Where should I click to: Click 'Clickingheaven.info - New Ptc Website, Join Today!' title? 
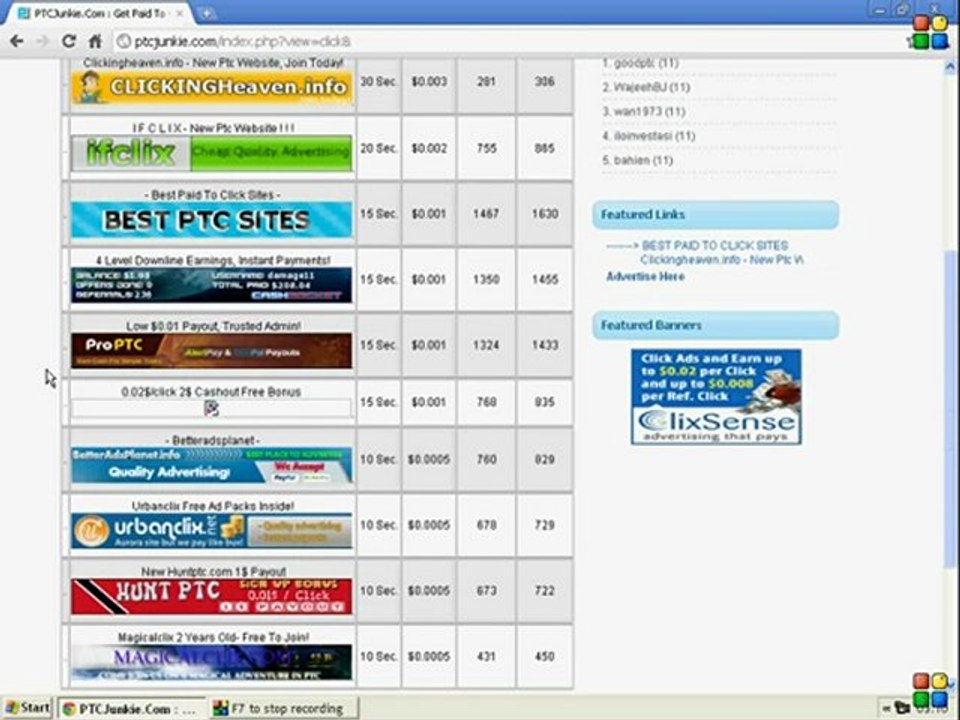tap(213, 62)
